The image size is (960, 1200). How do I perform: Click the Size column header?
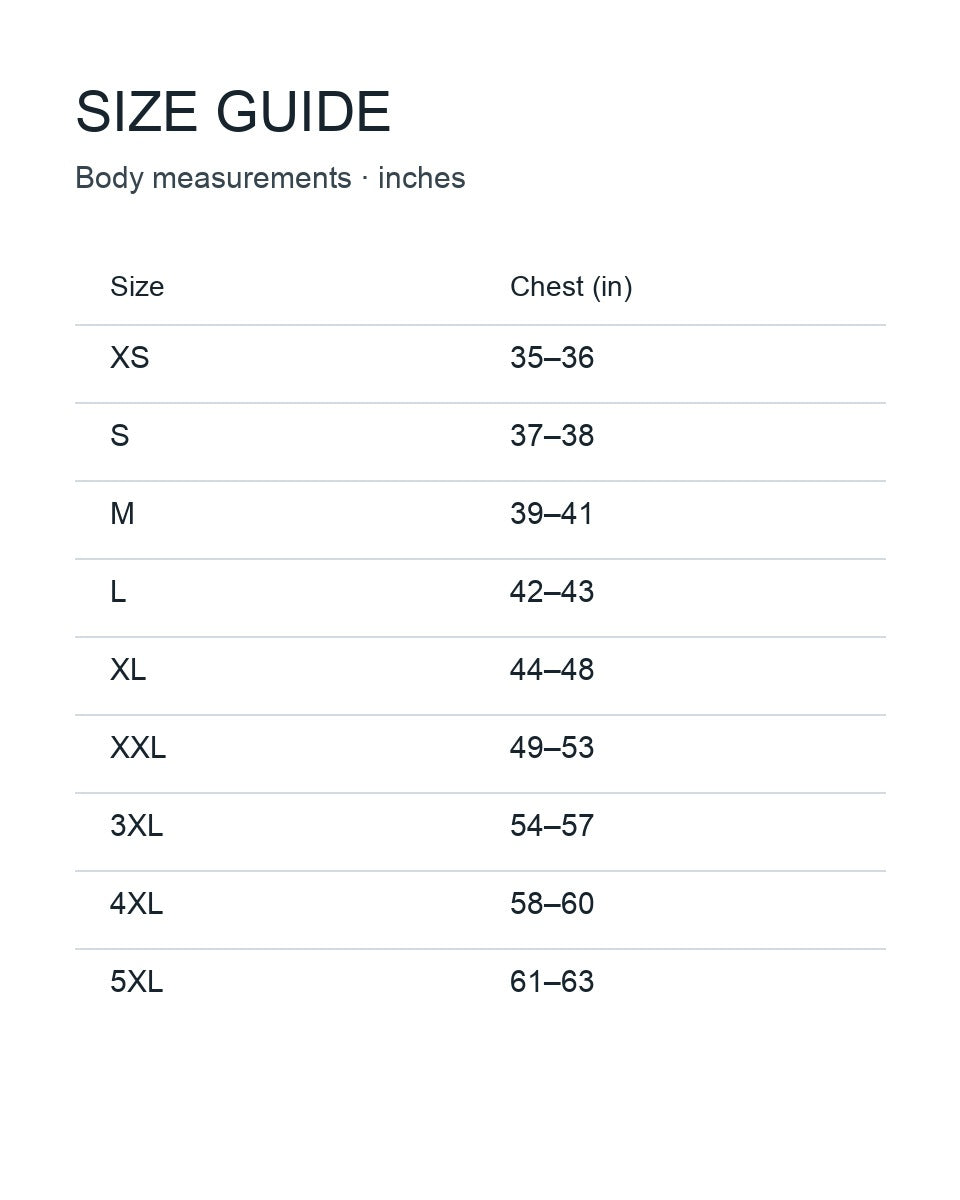(137, 287)
